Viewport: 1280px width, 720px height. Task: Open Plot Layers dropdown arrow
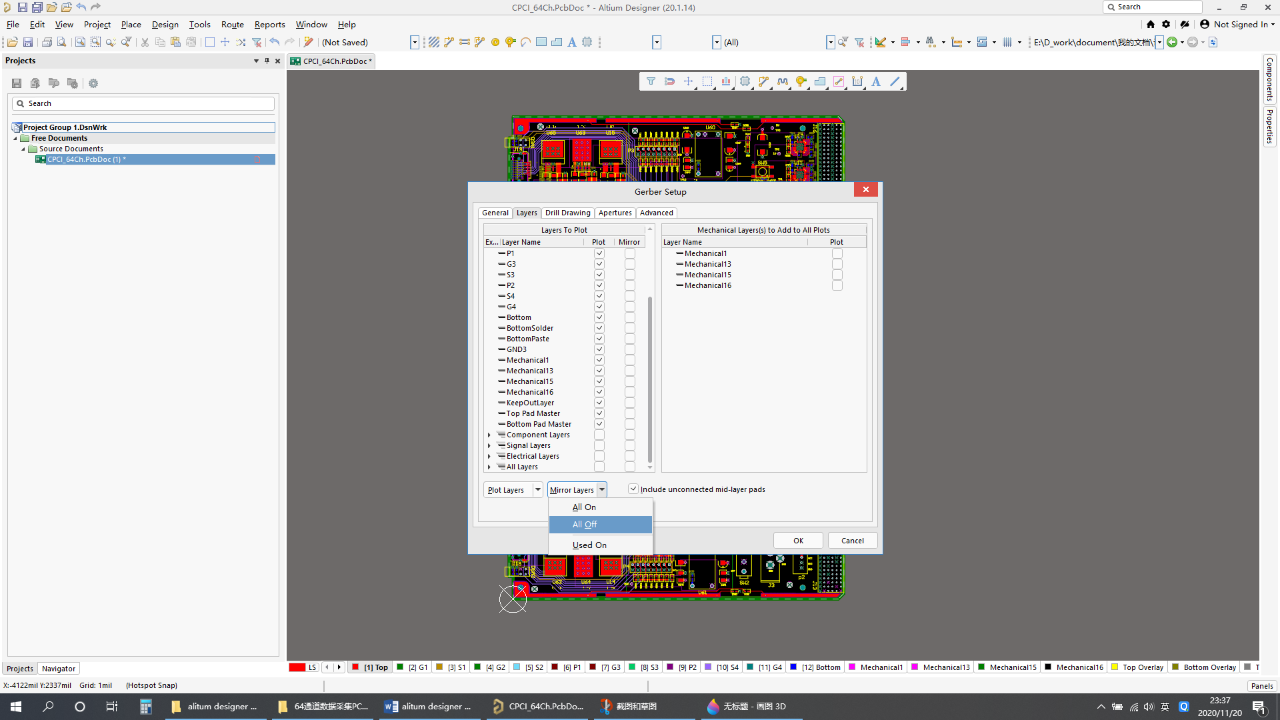click(x=537, y=490)
